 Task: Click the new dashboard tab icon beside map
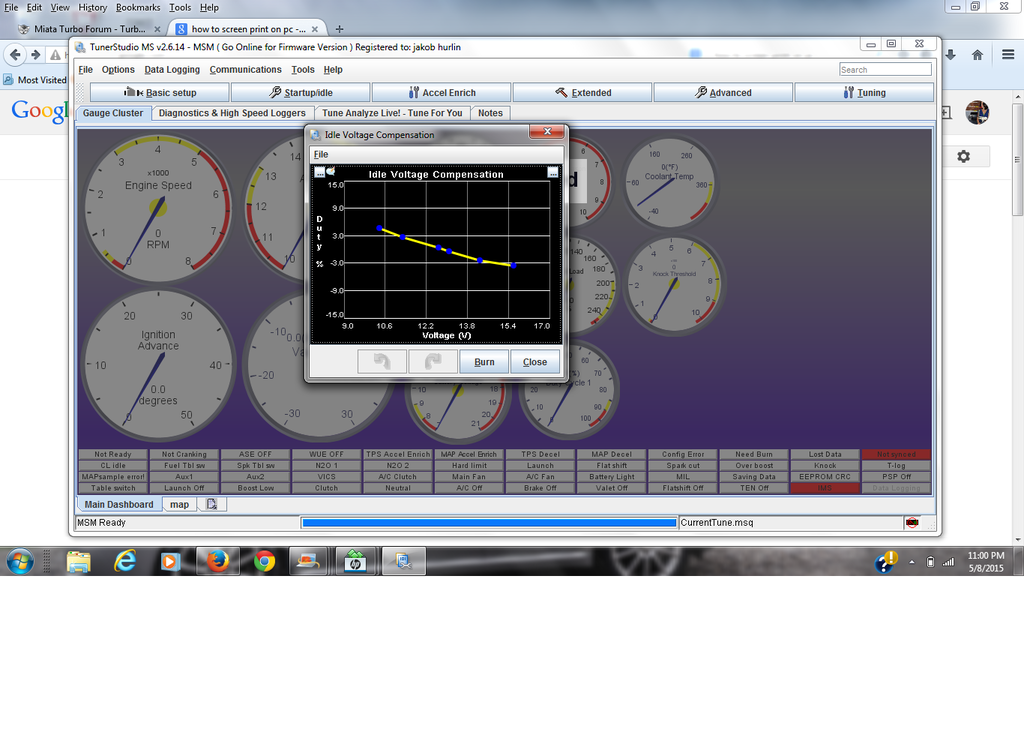[x=212, y=505]
